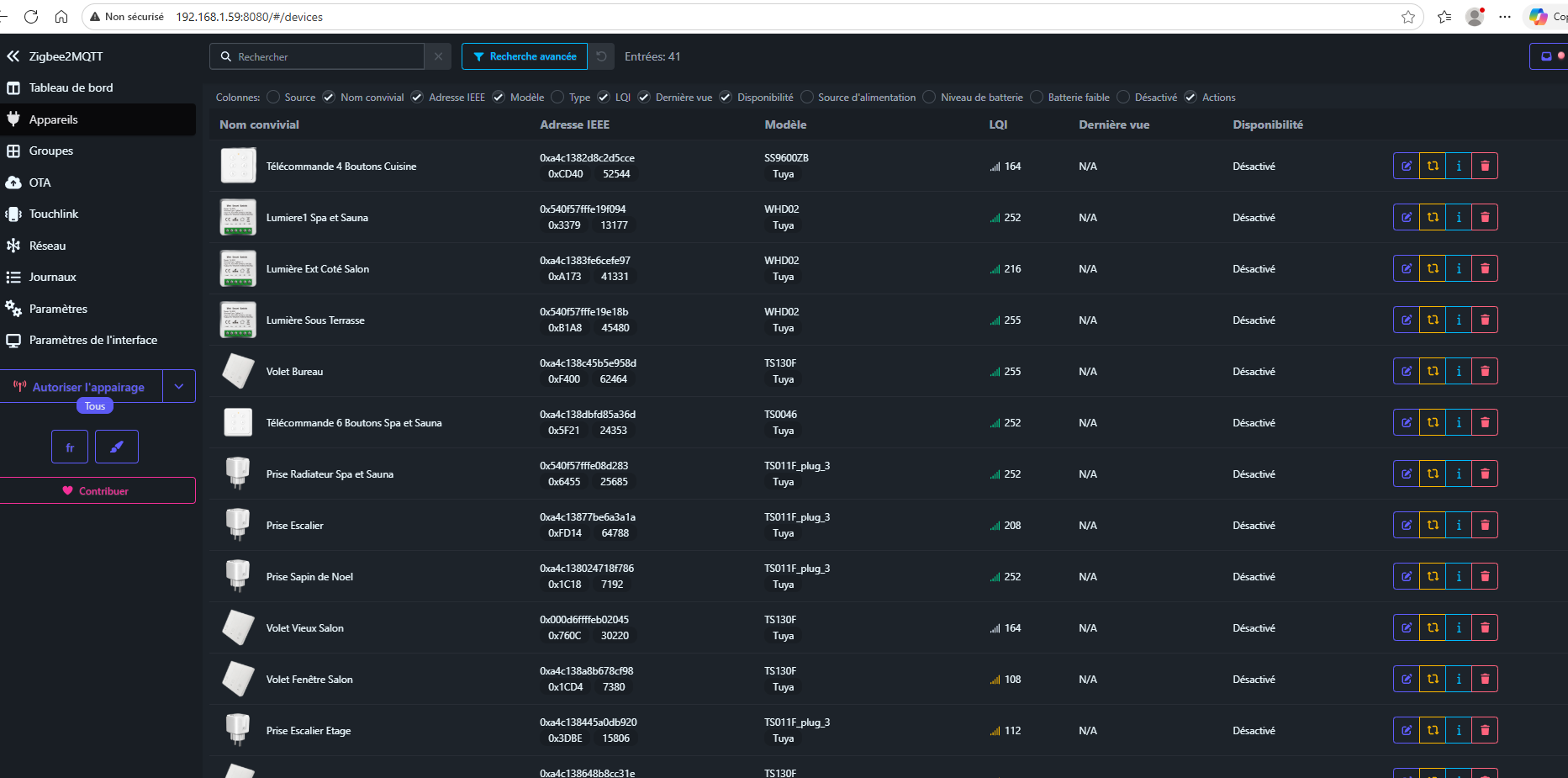1568x778 pixels.
Task: Click the info icon for Prise Escalier
Action: point(1459,526)
